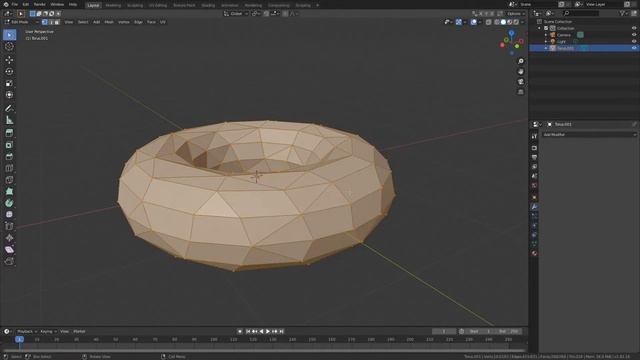Select the Rotate tool
Viewport: 640px width, 360px height.
[x=9, y=71]
